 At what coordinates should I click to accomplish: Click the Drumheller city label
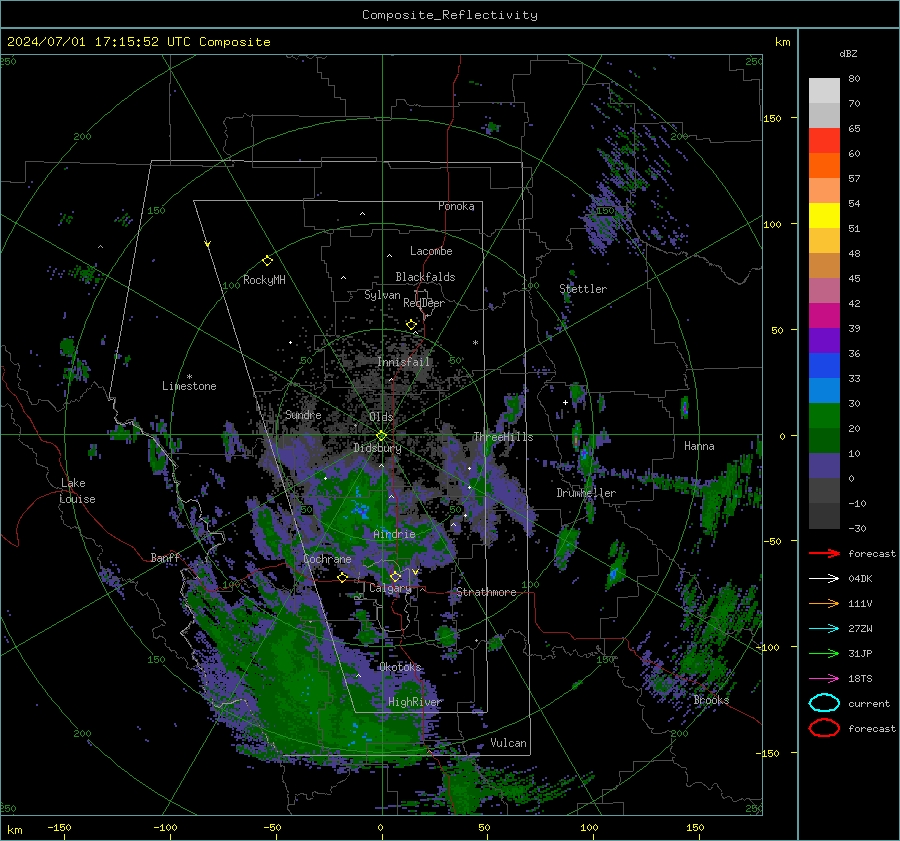[586, 493]
